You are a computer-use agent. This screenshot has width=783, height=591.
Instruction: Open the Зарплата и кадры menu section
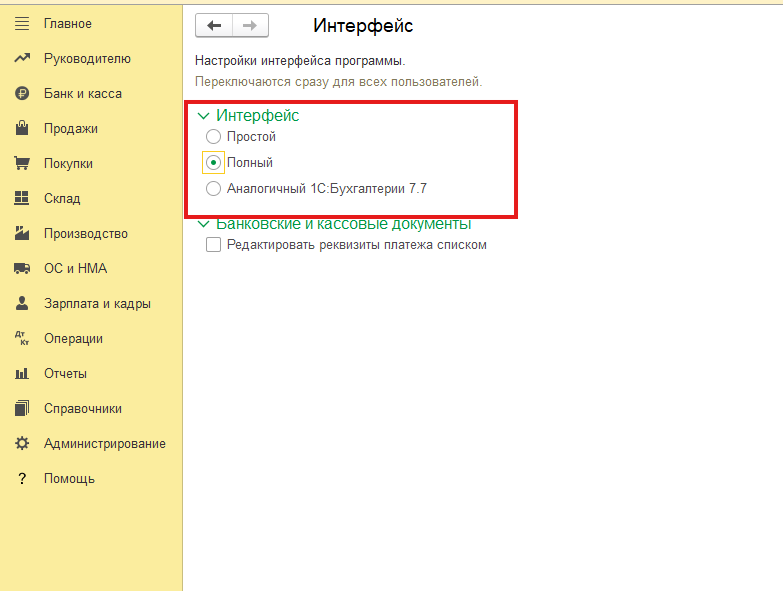pos(97,303)
